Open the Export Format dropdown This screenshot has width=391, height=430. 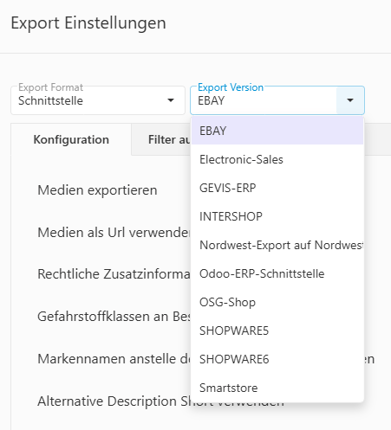point(98,100)
